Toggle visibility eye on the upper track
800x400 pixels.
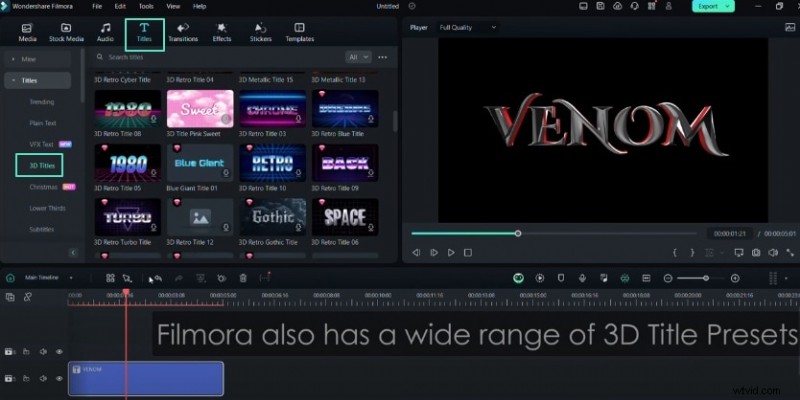coord(59,351)
